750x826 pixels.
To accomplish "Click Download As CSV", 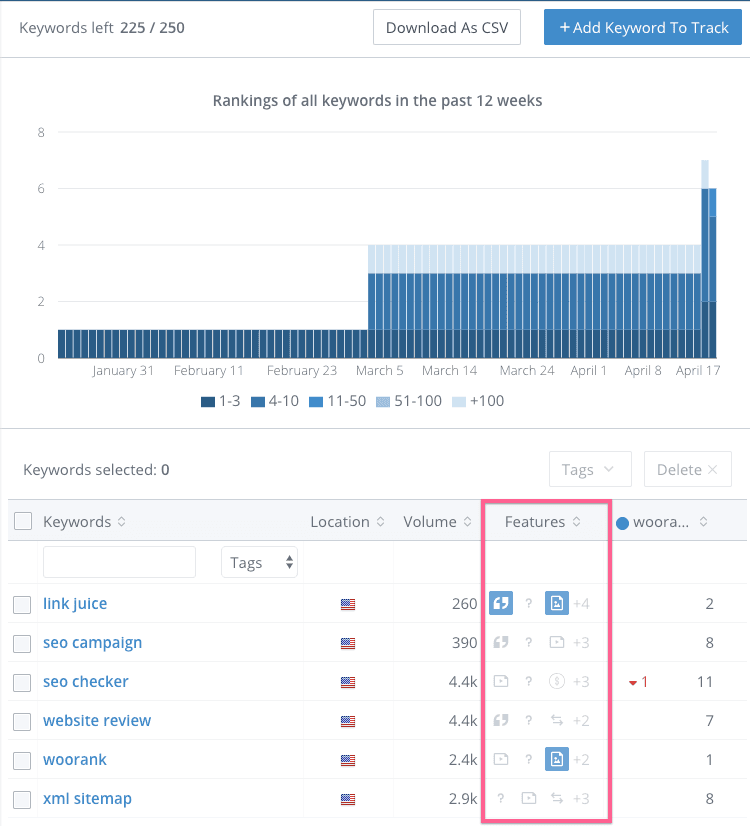I will (447, 27).
